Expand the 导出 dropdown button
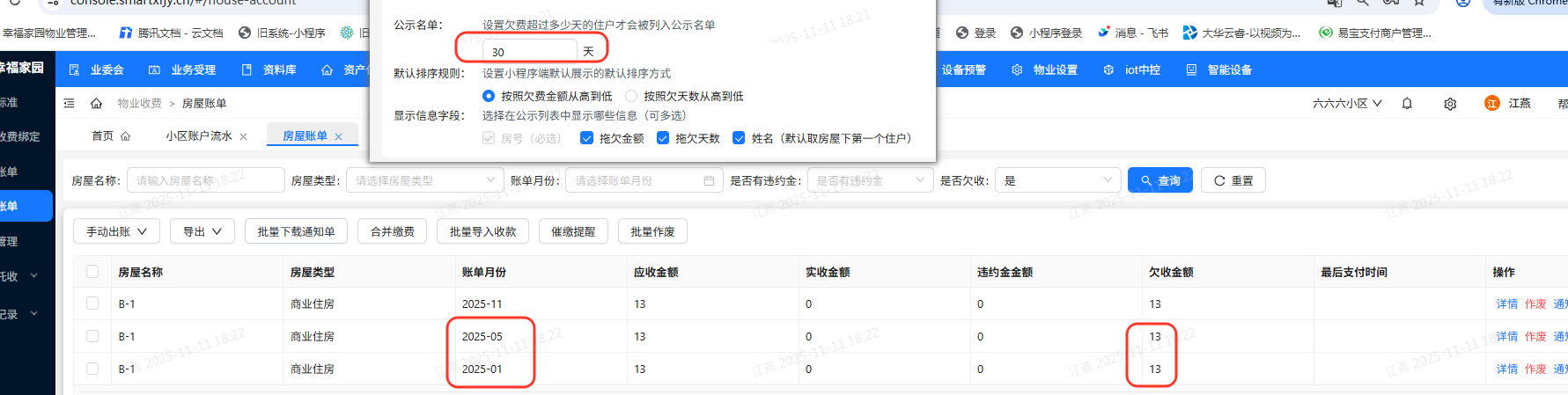The image size is (1568, 395). [202, 231]
